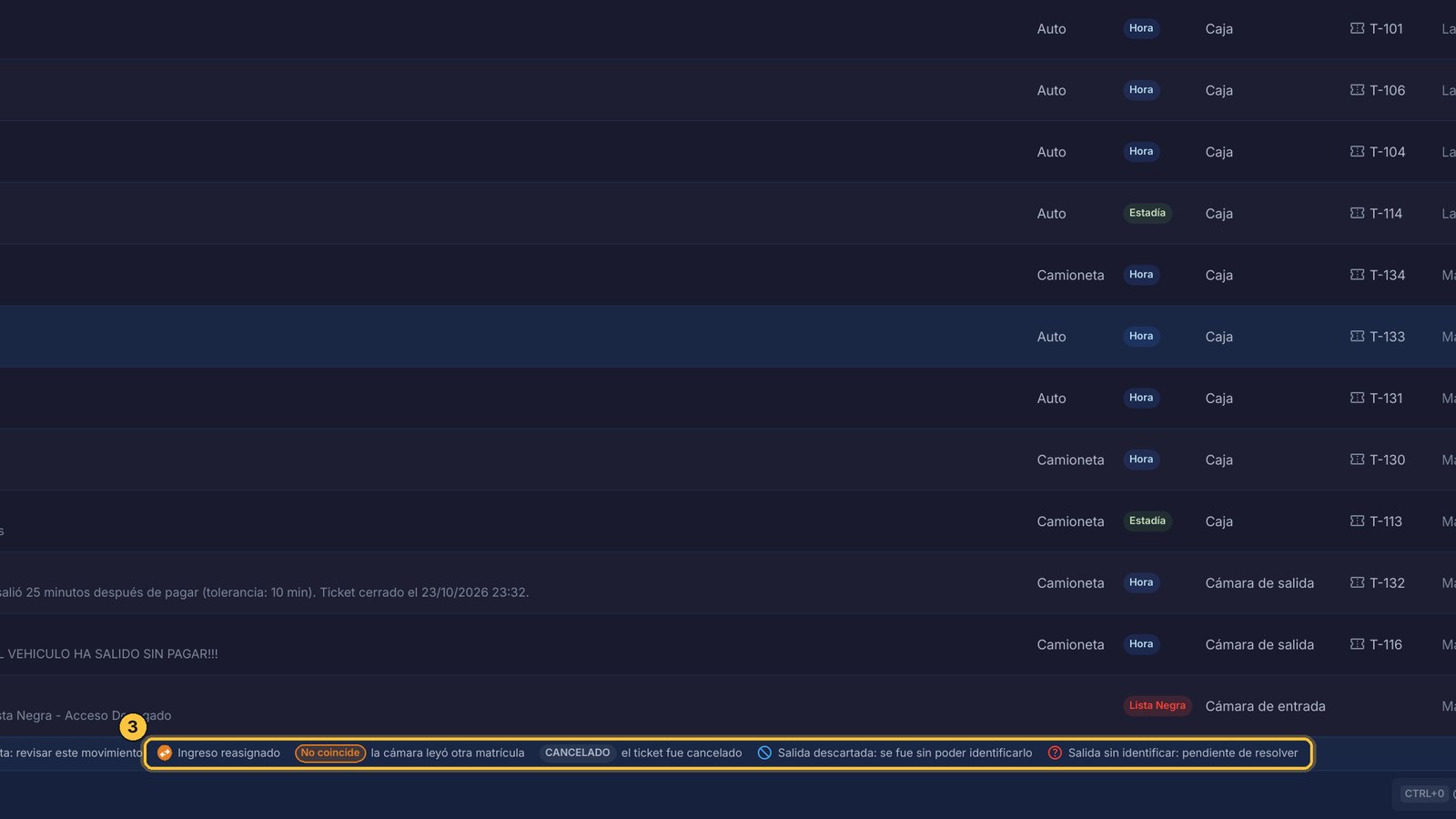Select 'Cámara de salida' in the T-116 row
This screenshot has width=1456, height=819.
point(1259,645)
